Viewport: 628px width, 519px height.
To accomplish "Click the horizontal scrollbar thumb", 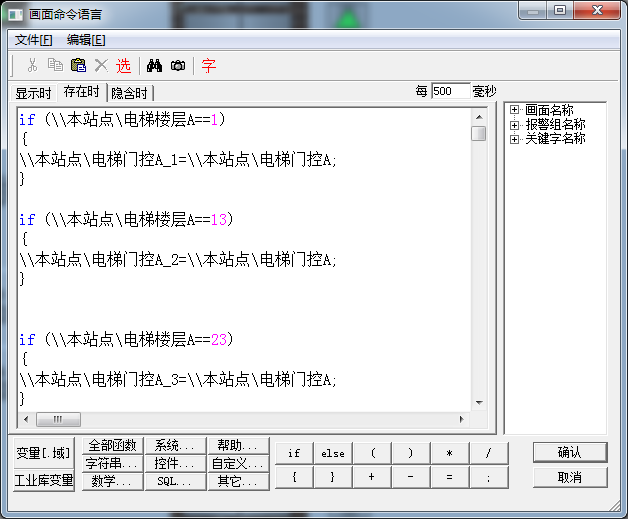I will pos(58,419).
